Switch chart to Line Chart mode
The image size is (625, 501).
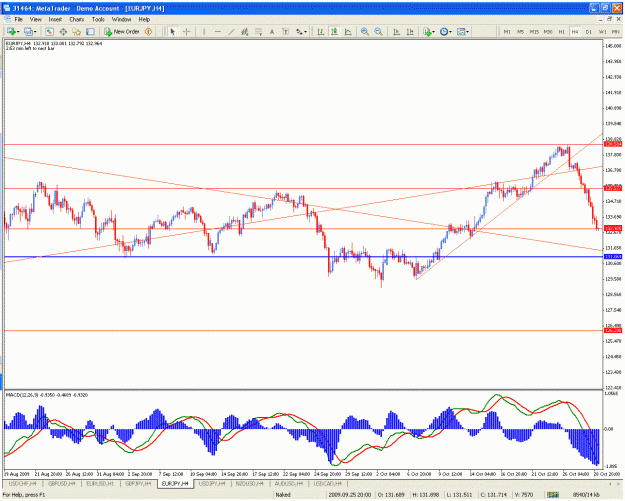[348, 31]
